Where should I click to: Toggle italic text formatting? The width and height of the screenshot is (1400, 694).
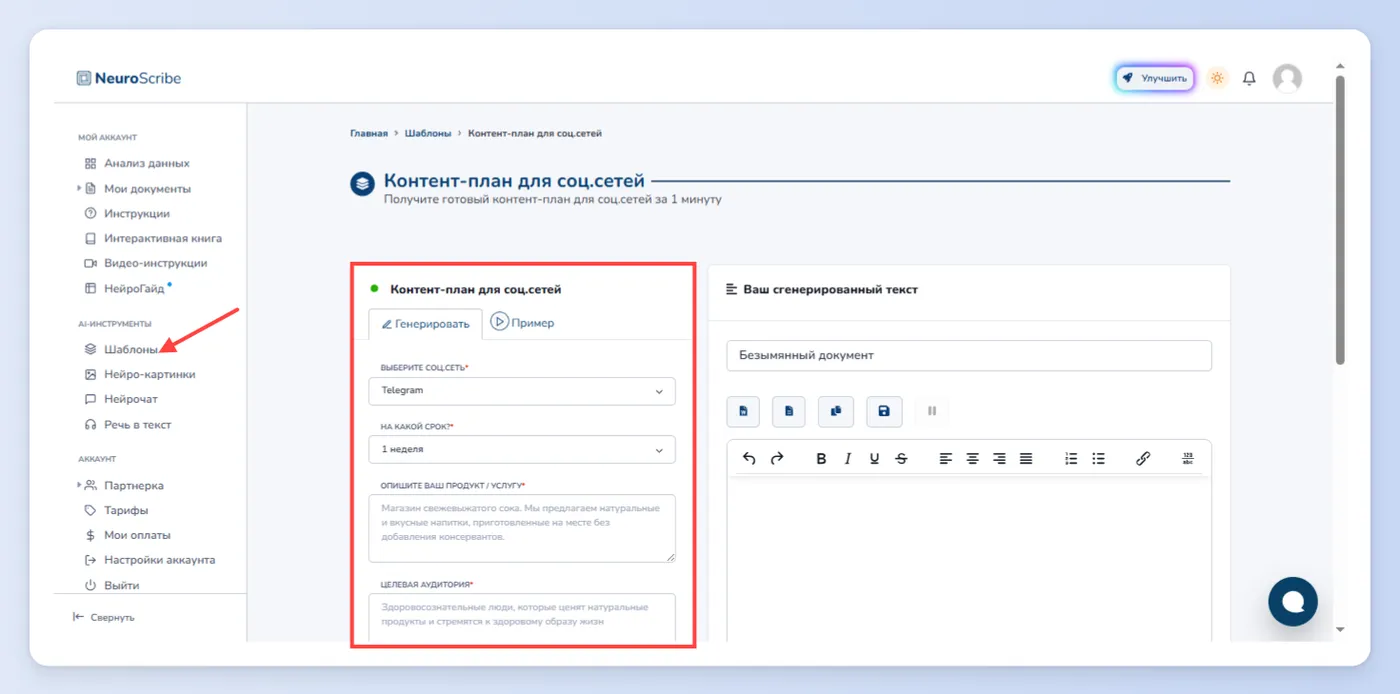pyautogui.click(x=848, y=458)
